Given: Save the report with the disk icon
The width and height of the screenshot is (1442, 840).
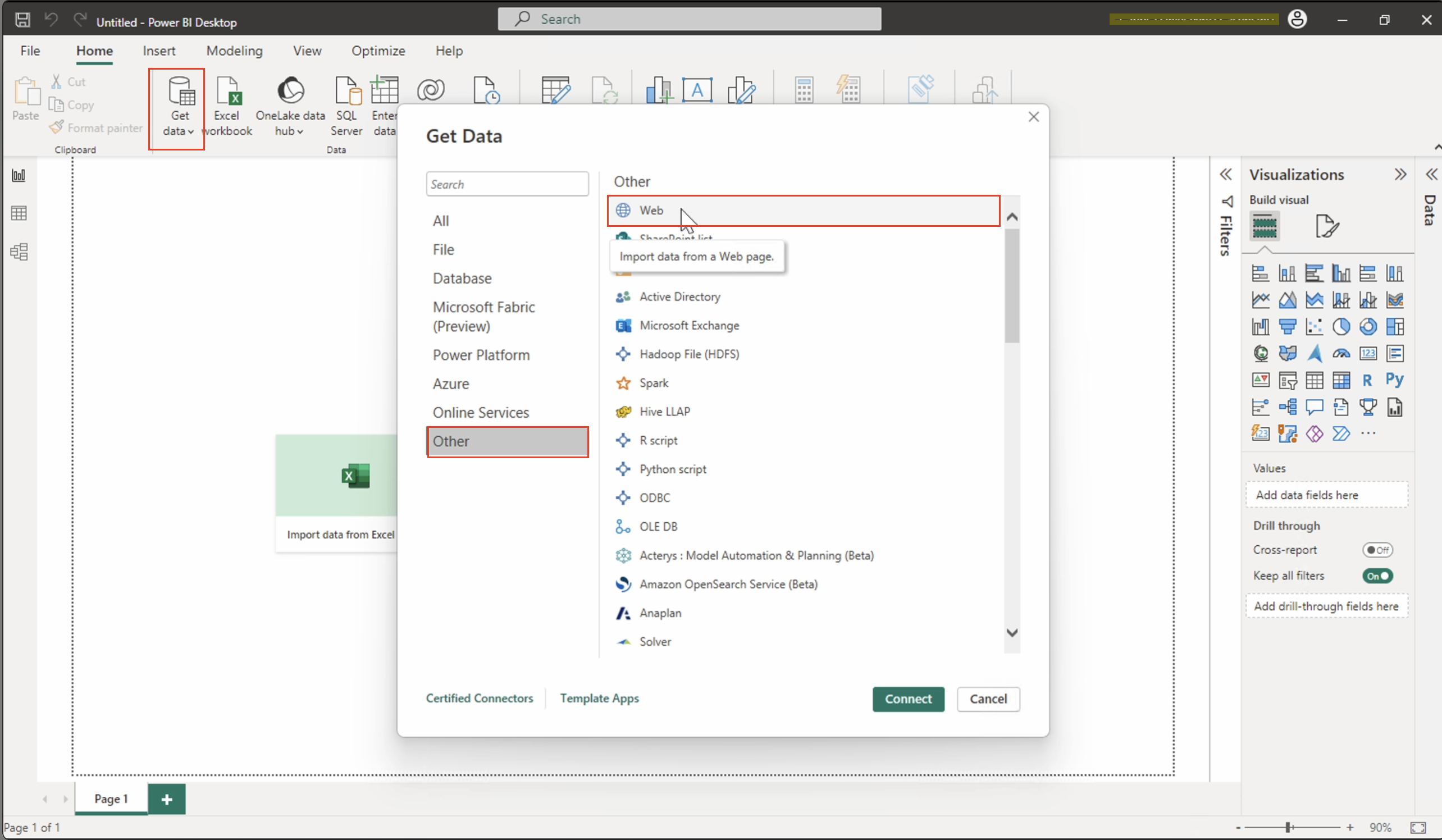Looking at the screenshot, I should [x=22, y=20].
